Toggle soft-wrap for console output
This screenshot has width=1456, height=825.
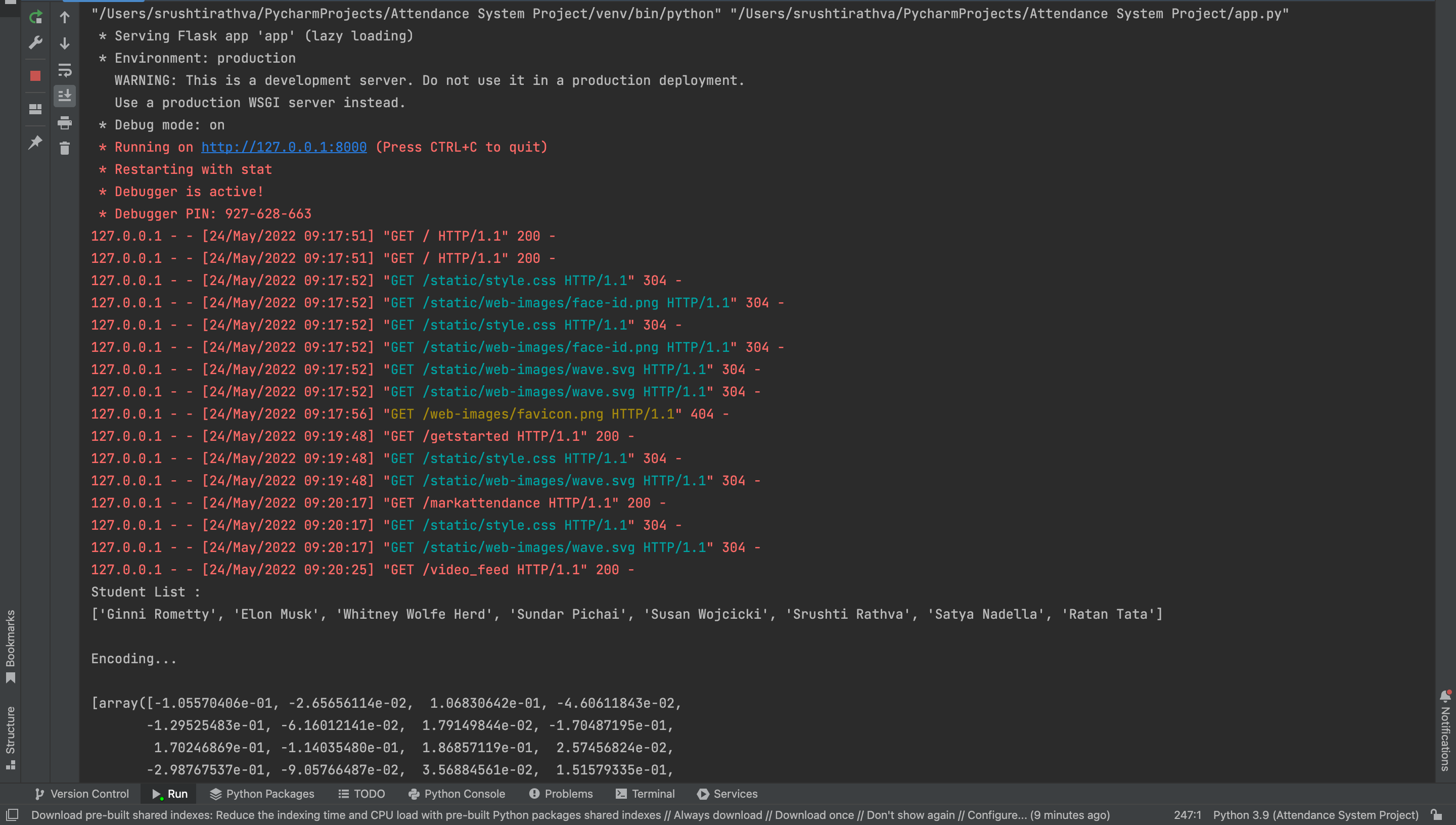(x=65, y=70)
